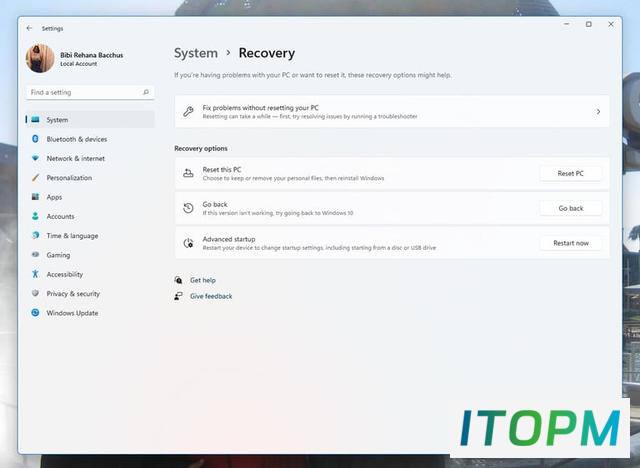
Task: Click the wrench troubleshoot icon
Action: (188, 111)
